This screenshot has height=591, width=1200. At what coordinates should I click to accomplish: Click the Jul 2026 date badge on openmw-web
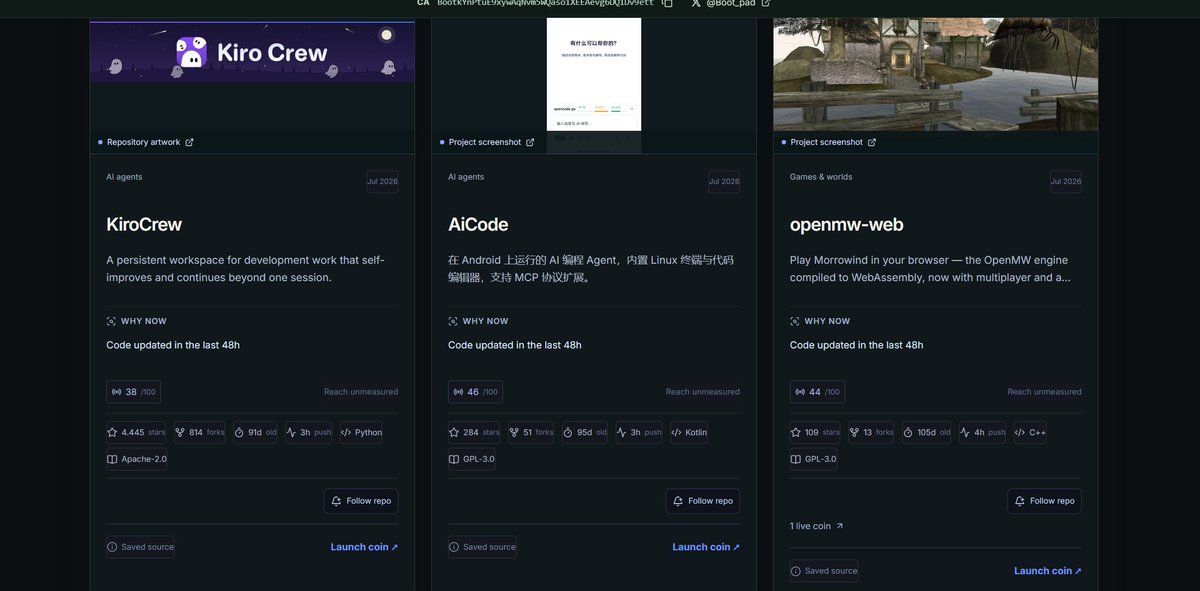(1066, 181)
